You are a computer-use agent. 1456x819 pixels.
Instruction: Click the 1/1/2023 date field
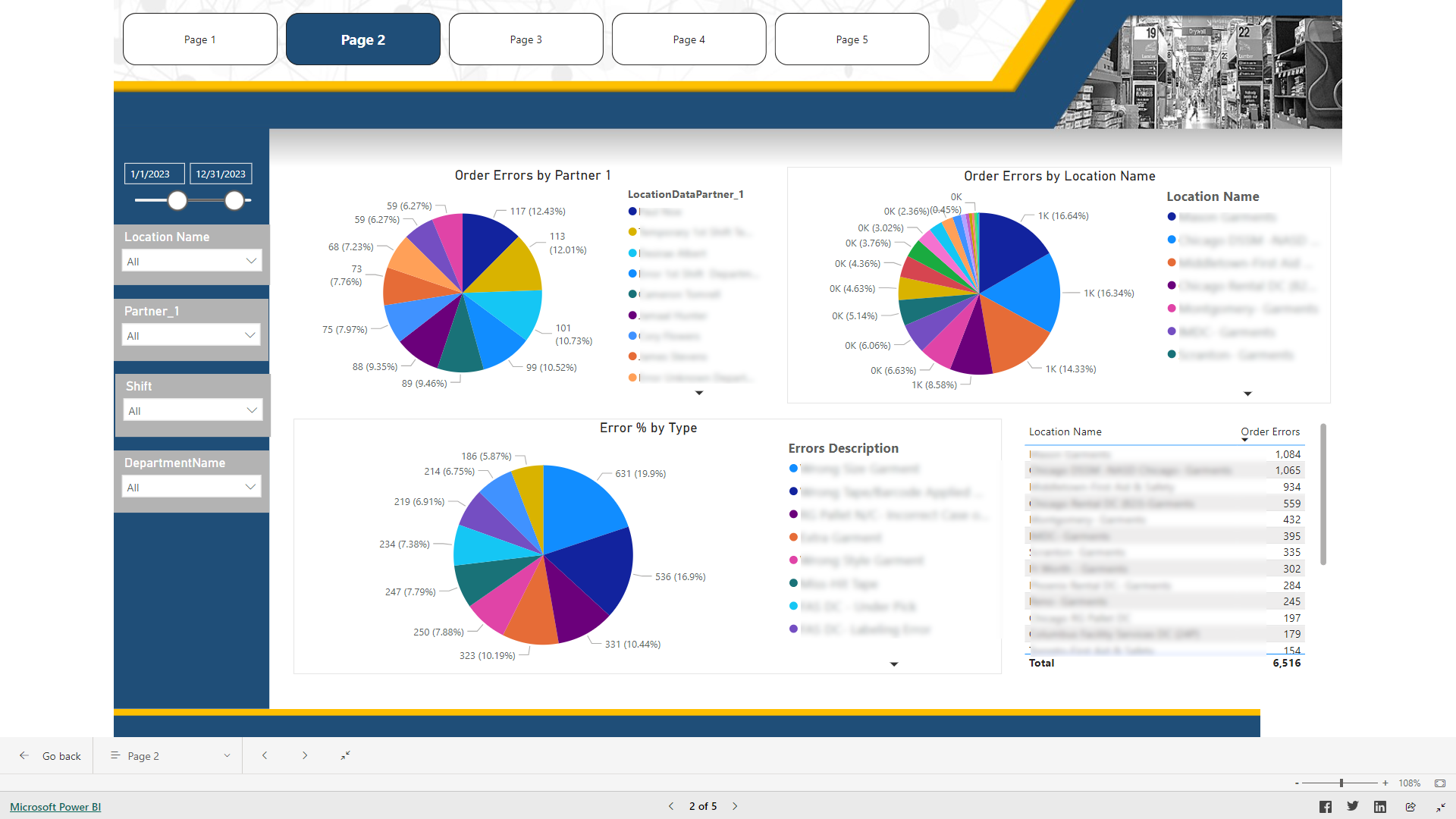(x=154, y=173)
